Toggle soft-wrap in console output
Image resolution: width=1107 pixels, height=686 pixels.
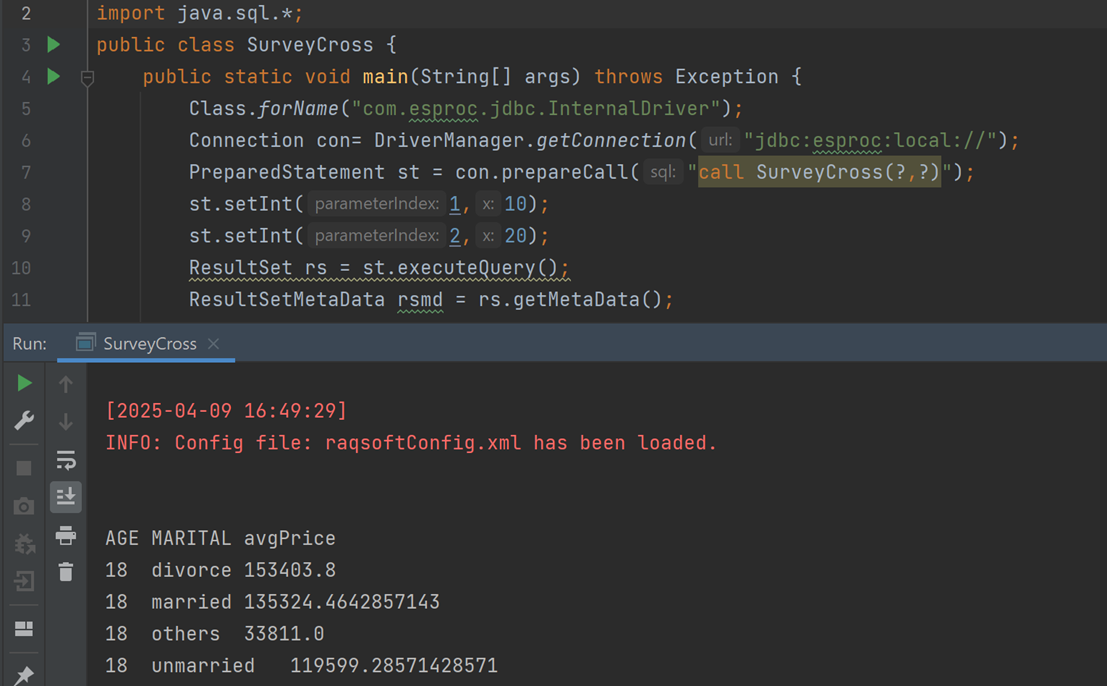pyautogui.click(x=66, y=459)
